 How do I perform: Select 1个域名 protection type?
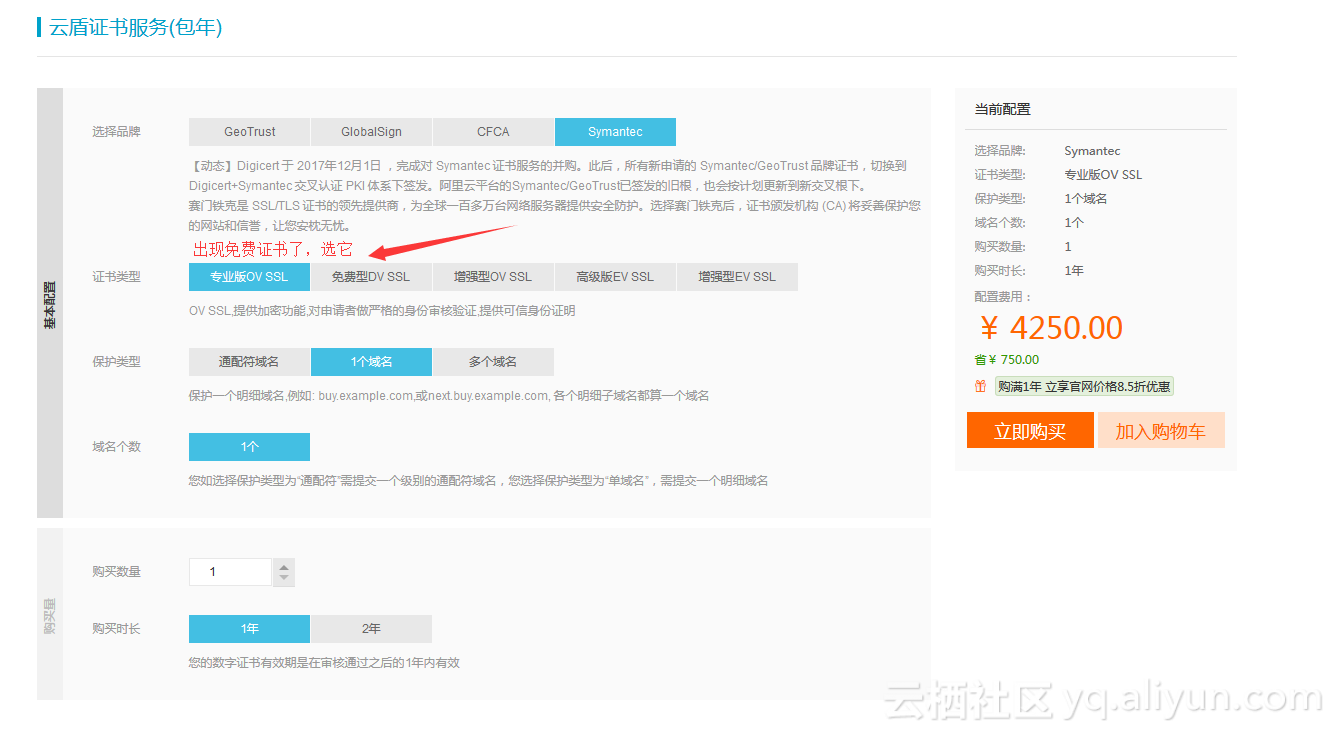pos(371,362)
